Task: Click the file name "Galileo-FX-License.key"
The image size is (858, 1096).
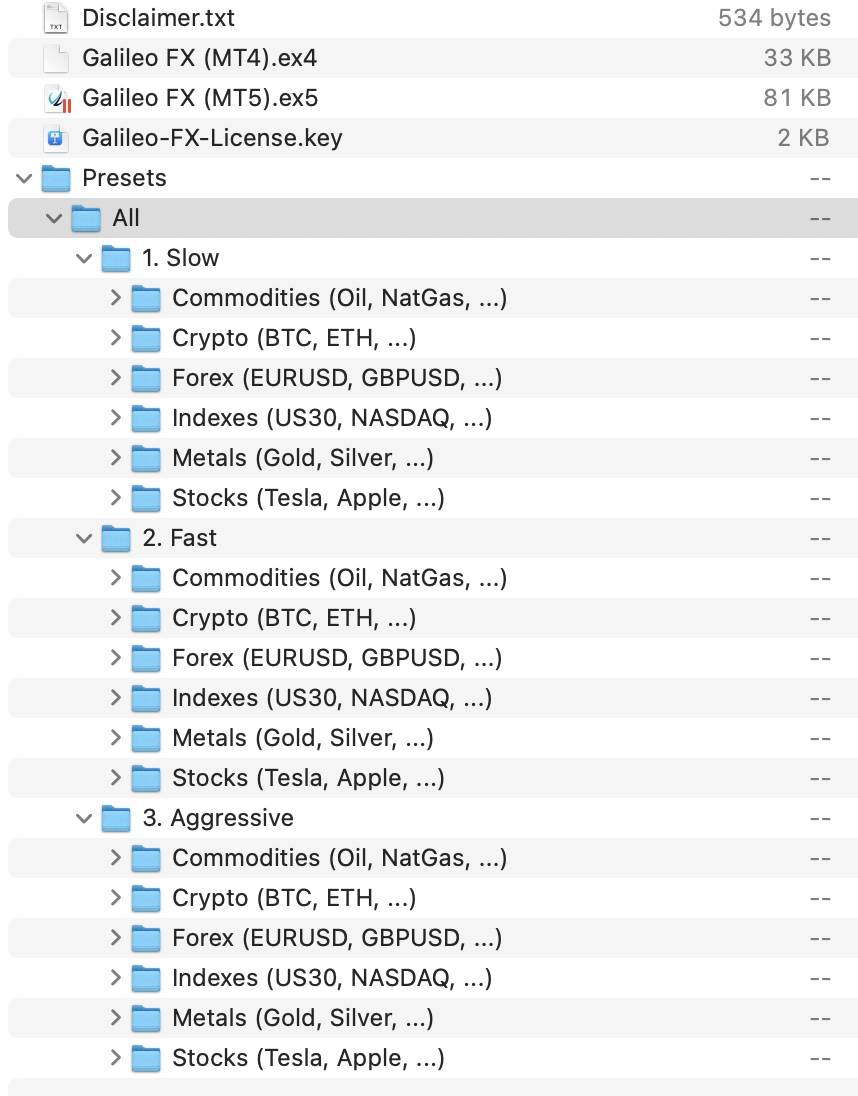Action: click(x=212, y=138)
